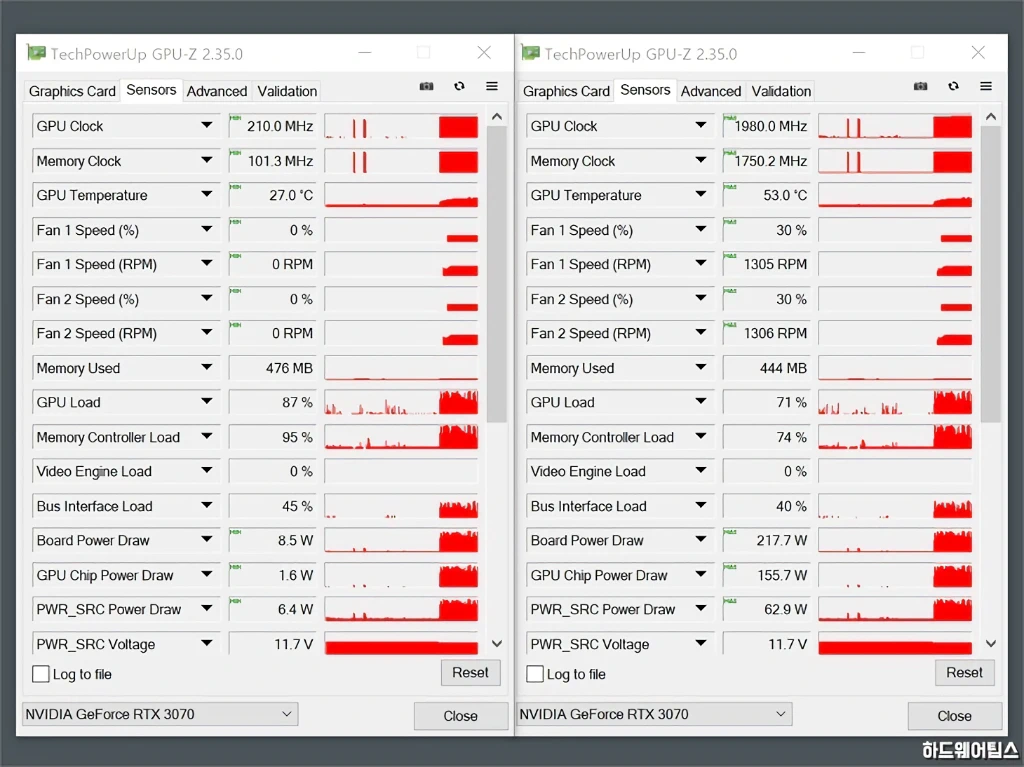Viewport: 1024px width, 767px height.
Task: Click the 1980.0 MHz GPU Clock value
Action: [x=771, y=126]
